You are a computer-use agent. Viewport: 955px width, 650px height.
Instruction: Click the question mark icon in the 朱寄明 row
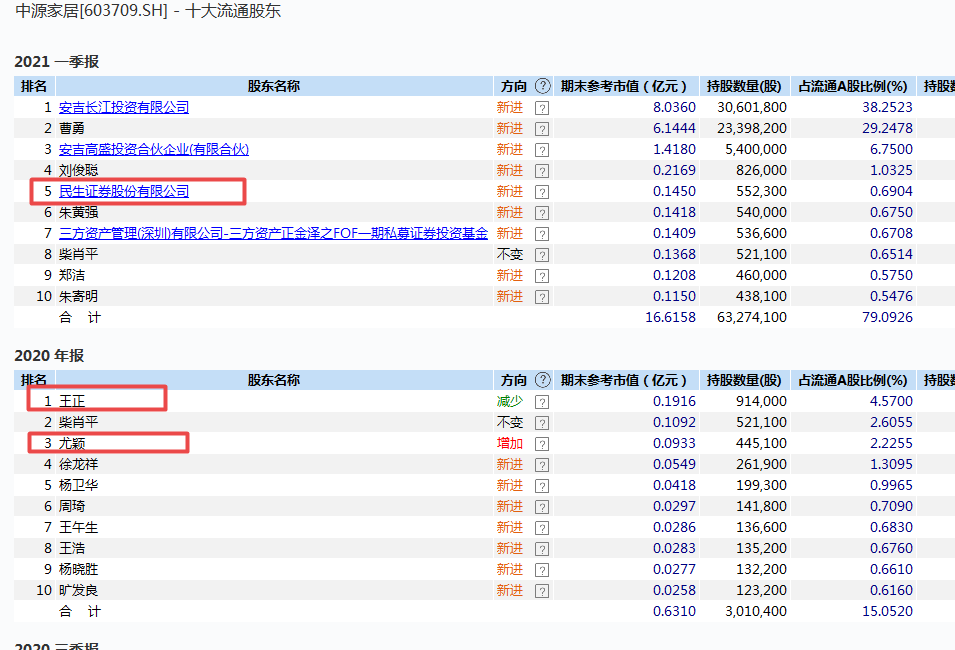pos(542,297)
